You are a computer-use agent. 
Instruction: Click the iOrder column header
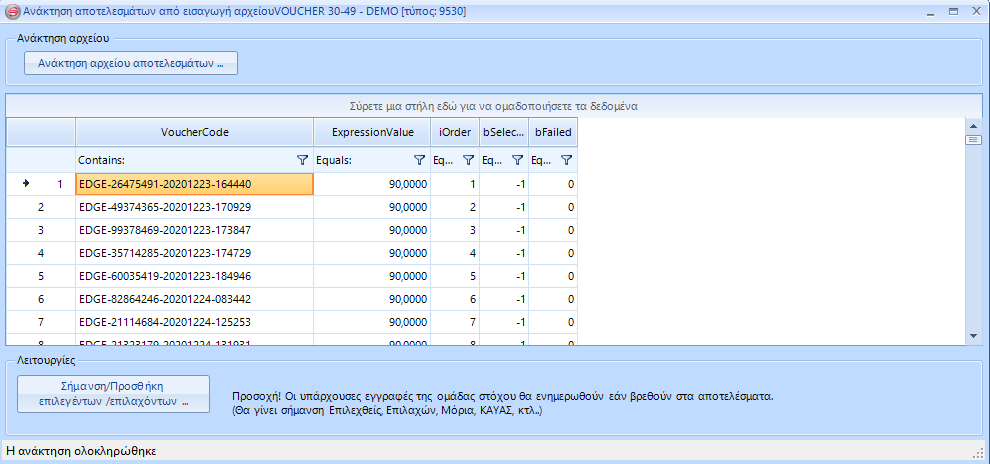click(x=454, y=132)
